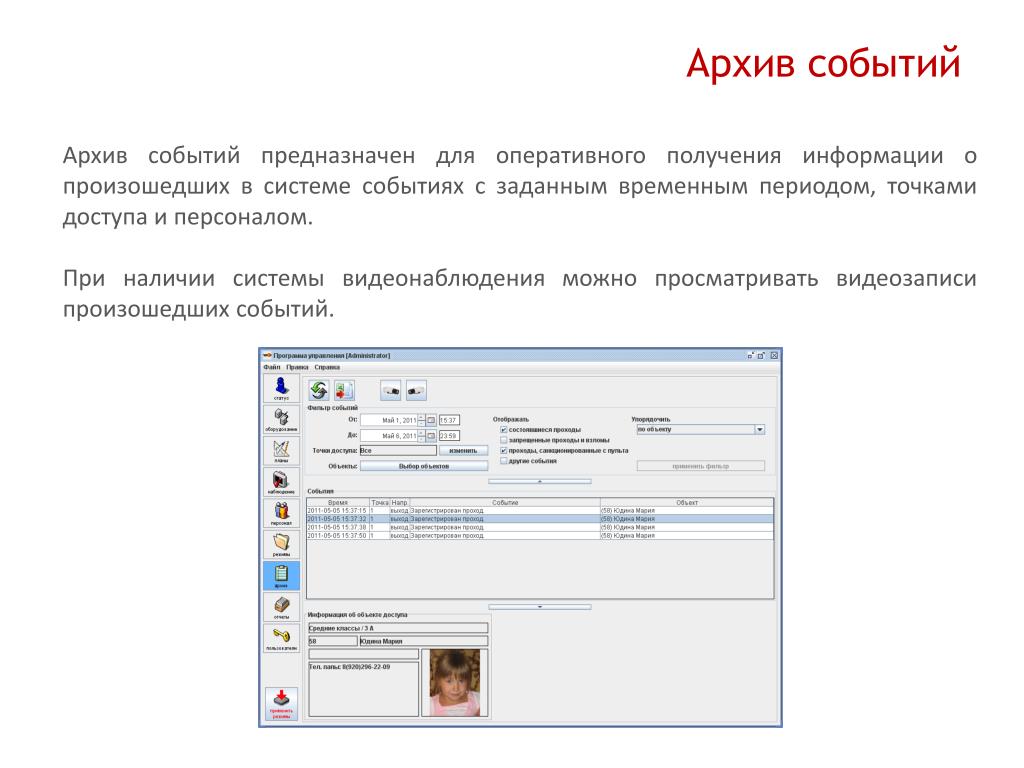Screen dimensions: 1024x768
Task: Open the Персонал sidebar section
Action: click(x=281, y=514)
